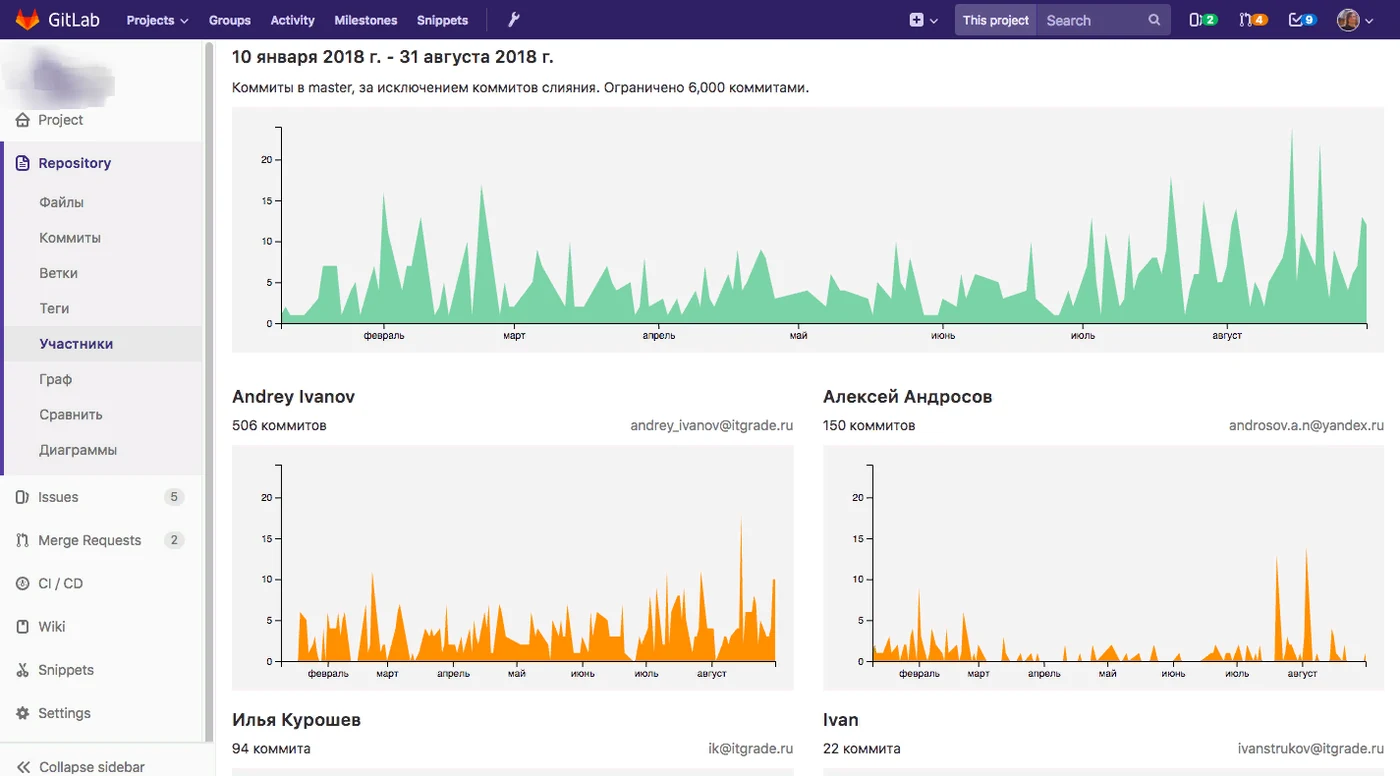Open merge requests icon showing 4
This screenshot has width=1400, height=776.
point(1253,20)
